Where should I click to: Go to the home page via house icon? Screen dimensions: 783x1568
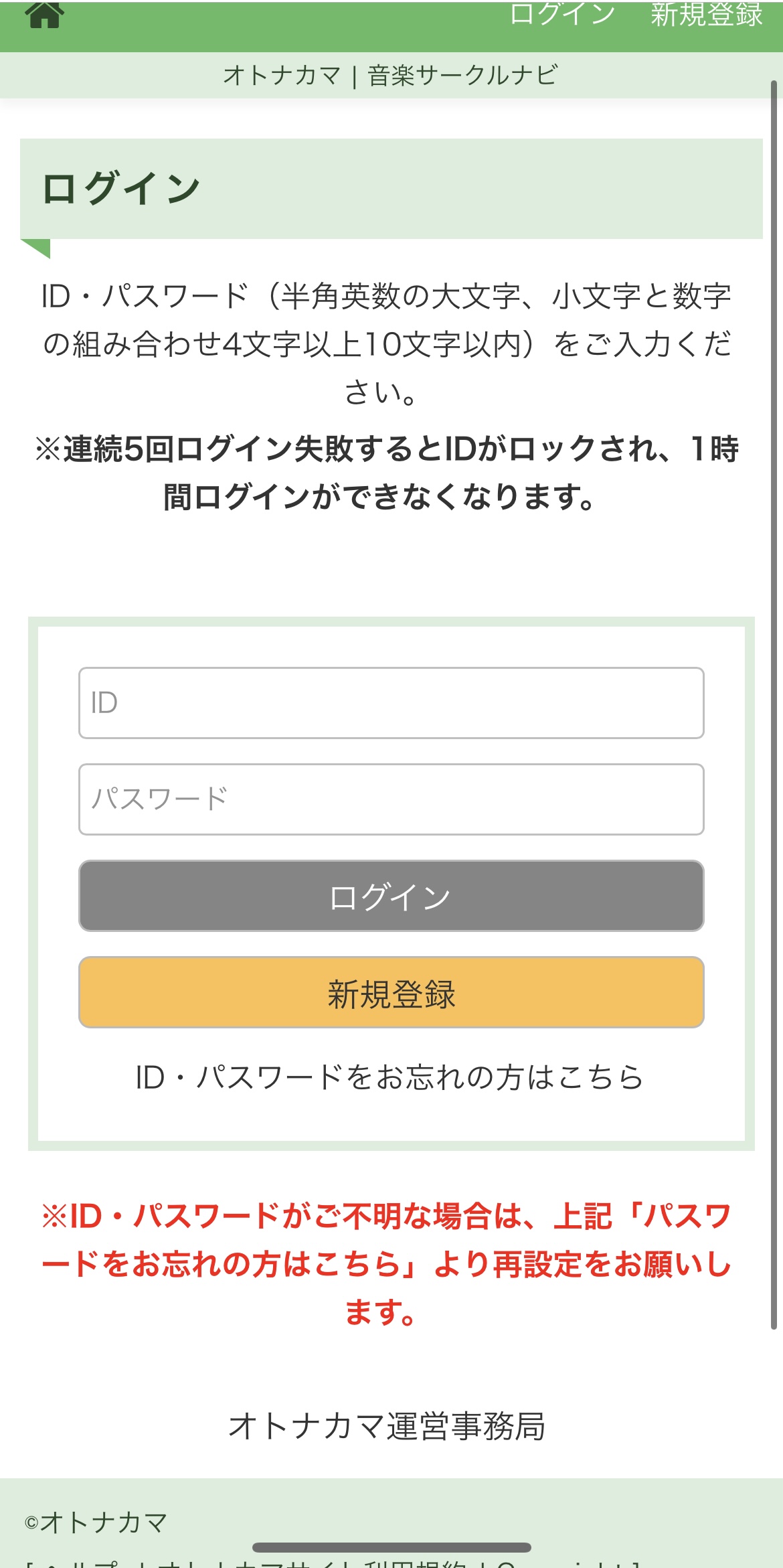(44, 13)
